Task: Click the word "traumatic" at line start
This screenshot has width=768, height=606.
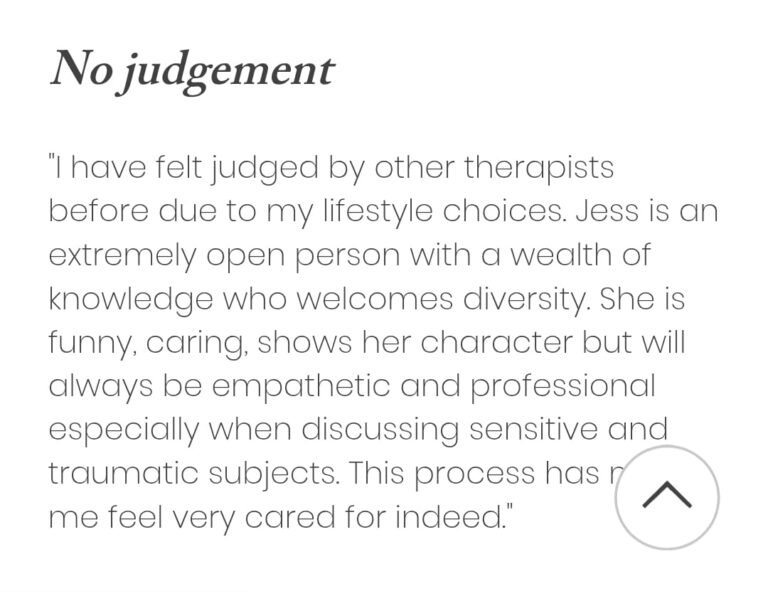Action: (x=123, y=473)
